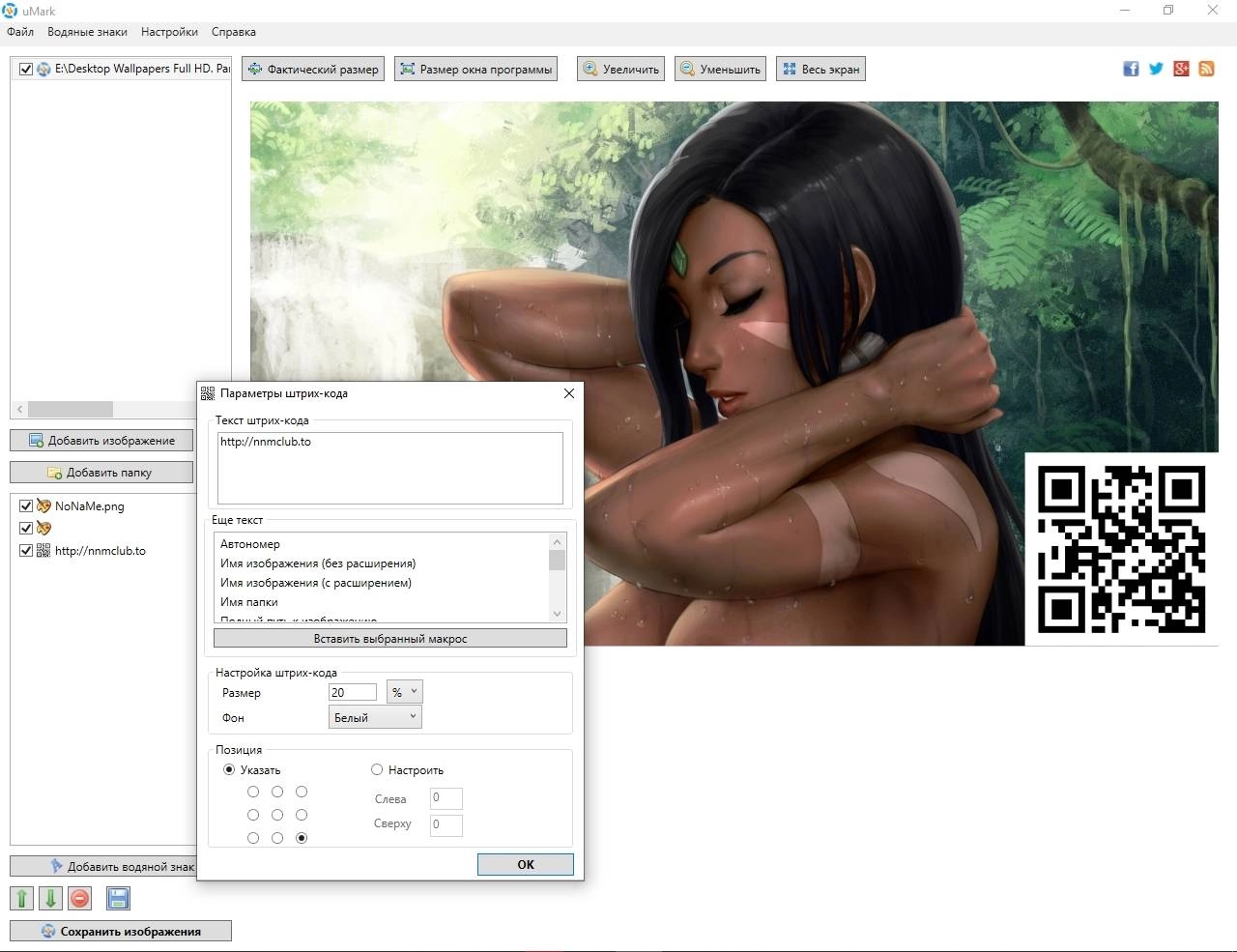Viewport: 1237px width, 952px height.
Task: Move watermark down with green arrow
Action: [x=50, y=899]
